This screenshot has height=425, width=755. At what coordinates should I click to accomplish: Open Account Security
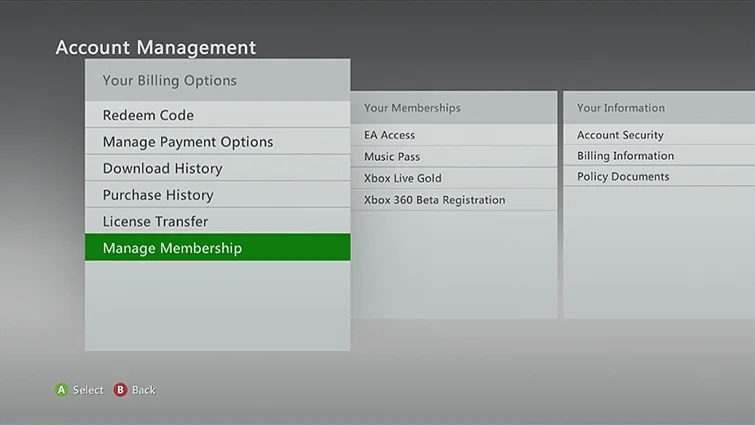coord(659,135)
